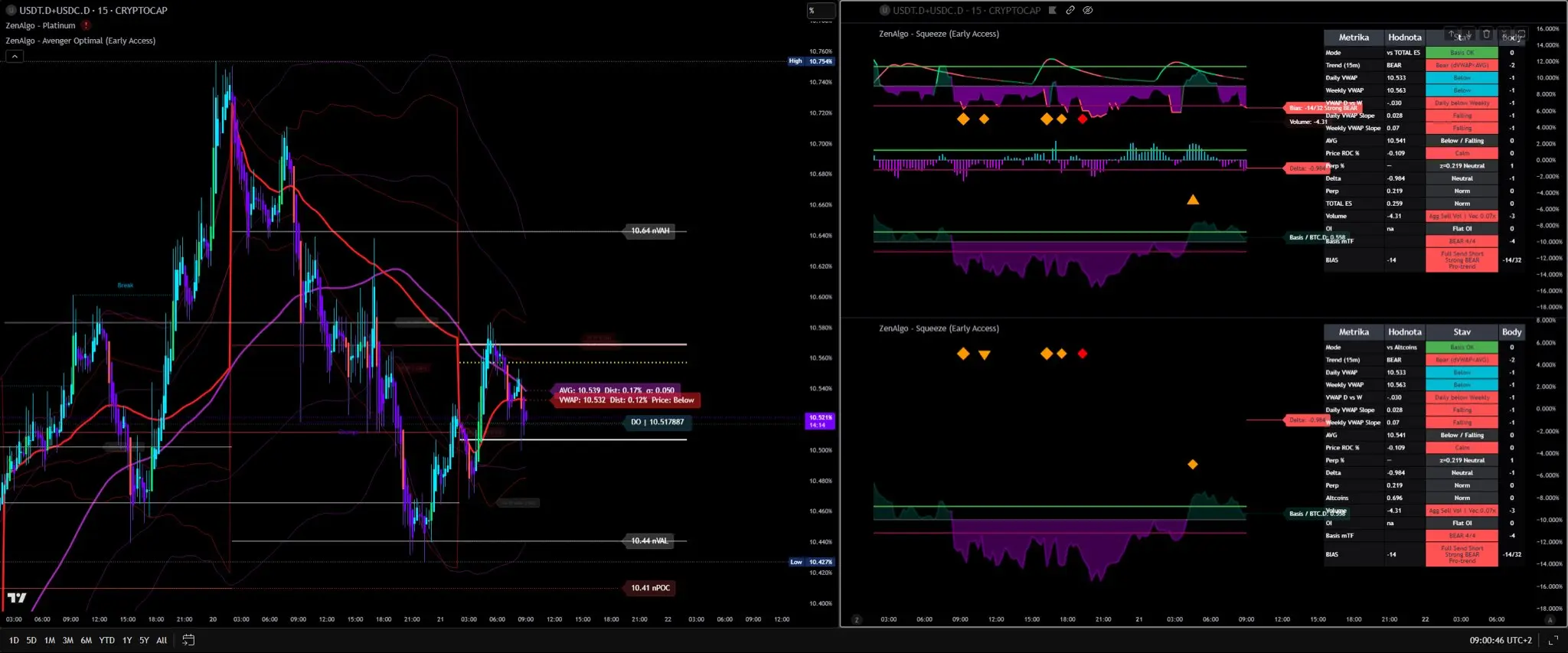Click the link icon in right chart header
This screenshot has width=1568, height=653.
pos(1070,10)
